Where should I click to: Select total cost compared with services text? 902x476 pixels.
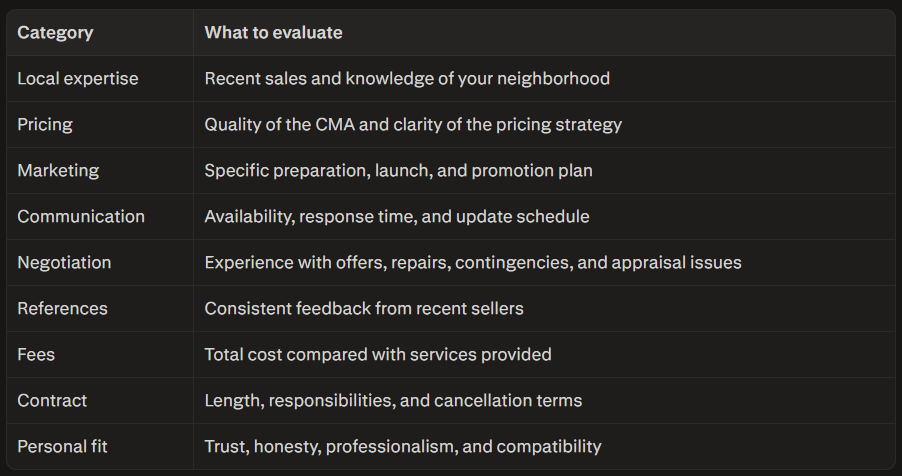tap(377, 355)
